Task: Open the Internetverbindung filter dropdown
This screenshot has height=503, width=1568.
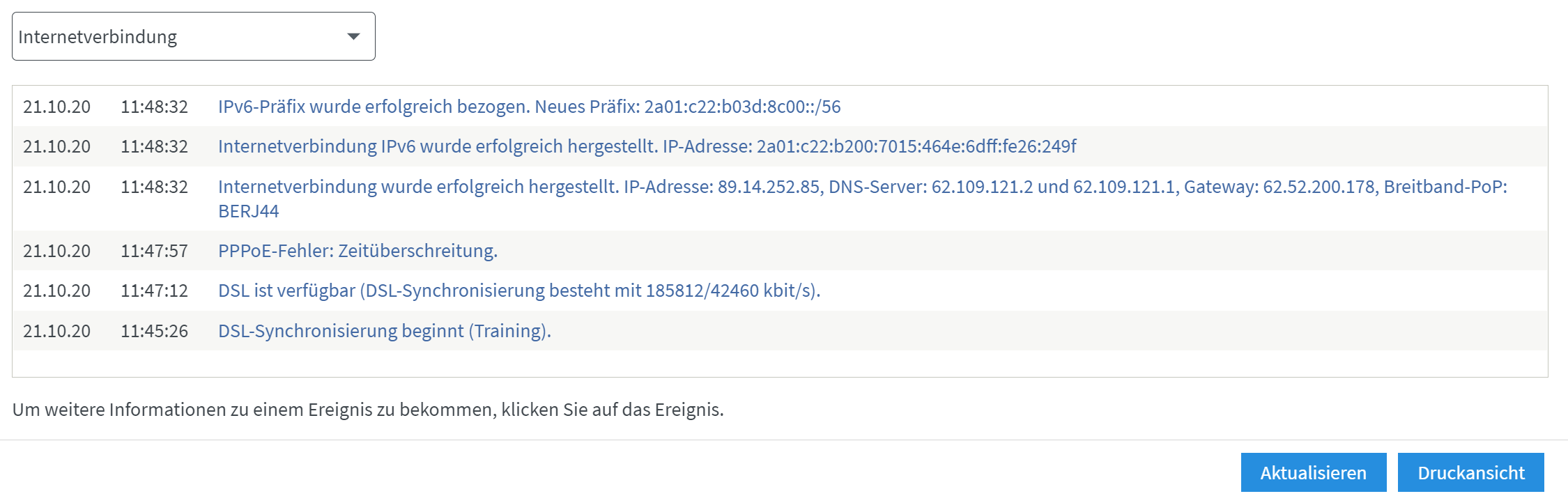Action: [x=193, y=36]
